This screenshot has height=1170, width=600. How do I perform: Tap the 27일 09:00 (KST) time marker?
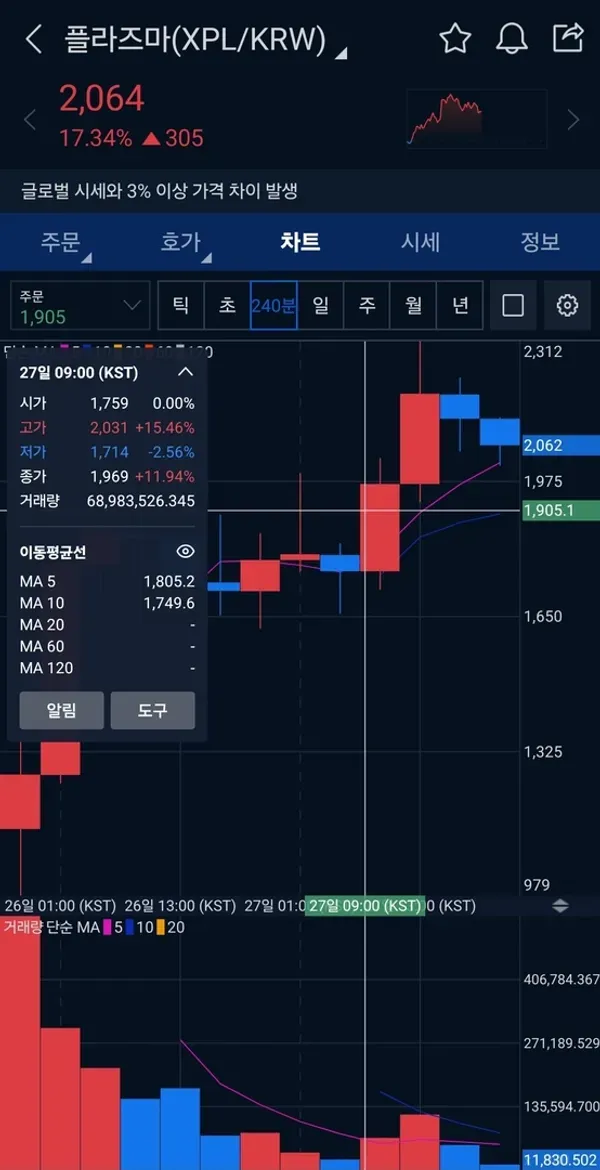point(365,905)
